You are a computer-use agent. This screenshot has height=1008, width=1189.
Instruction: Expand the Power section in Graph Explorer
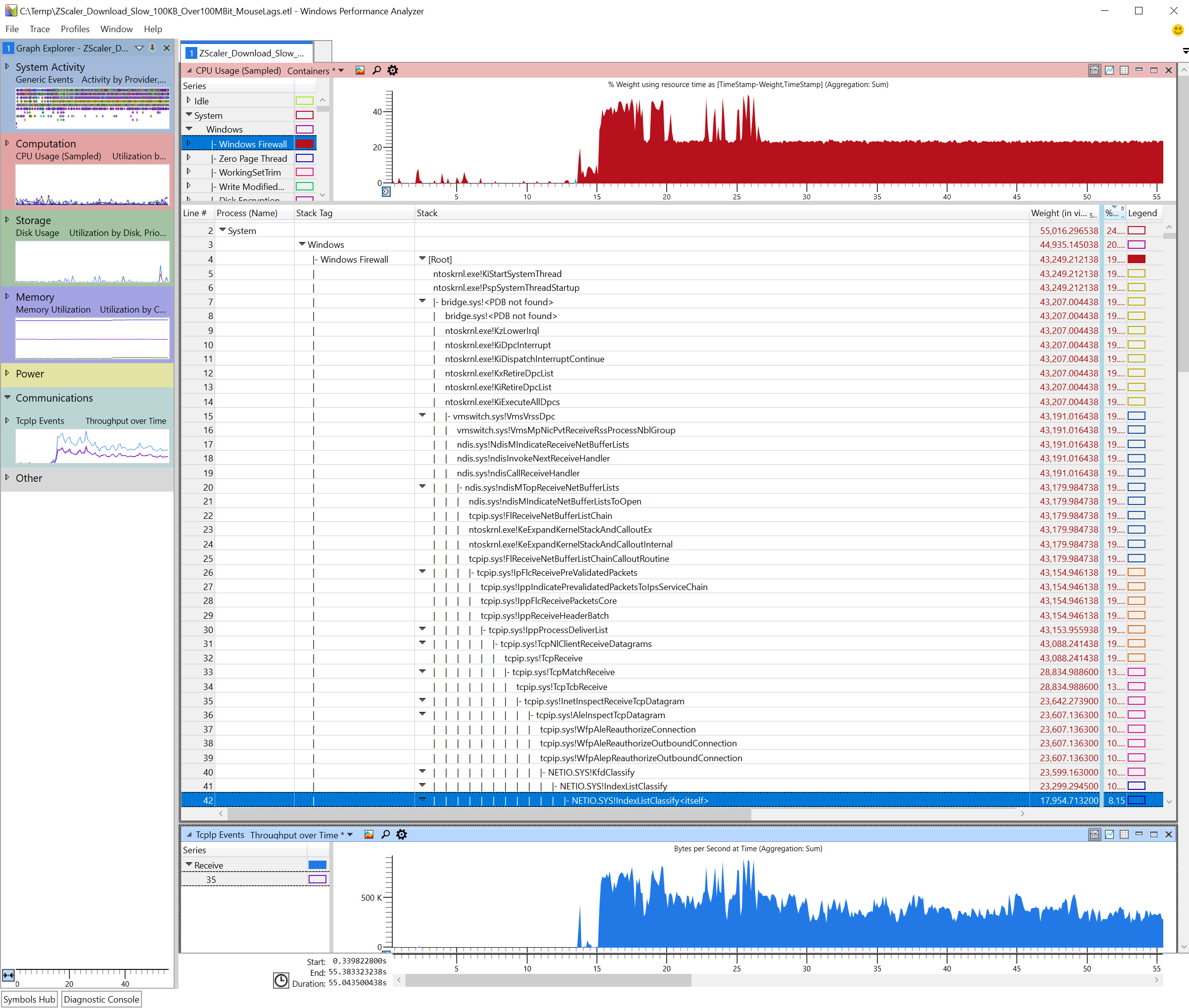[x=7, y=373]
